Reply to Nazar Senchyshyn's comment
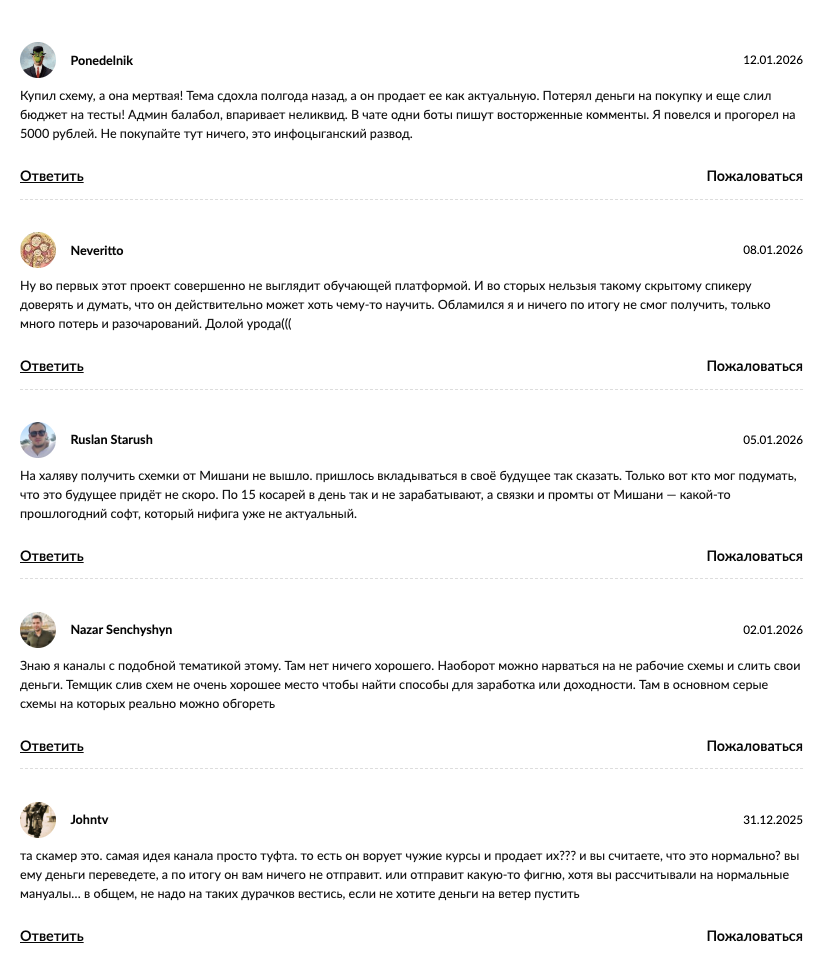Screen dimensions: 819x953 pos(52,746)
